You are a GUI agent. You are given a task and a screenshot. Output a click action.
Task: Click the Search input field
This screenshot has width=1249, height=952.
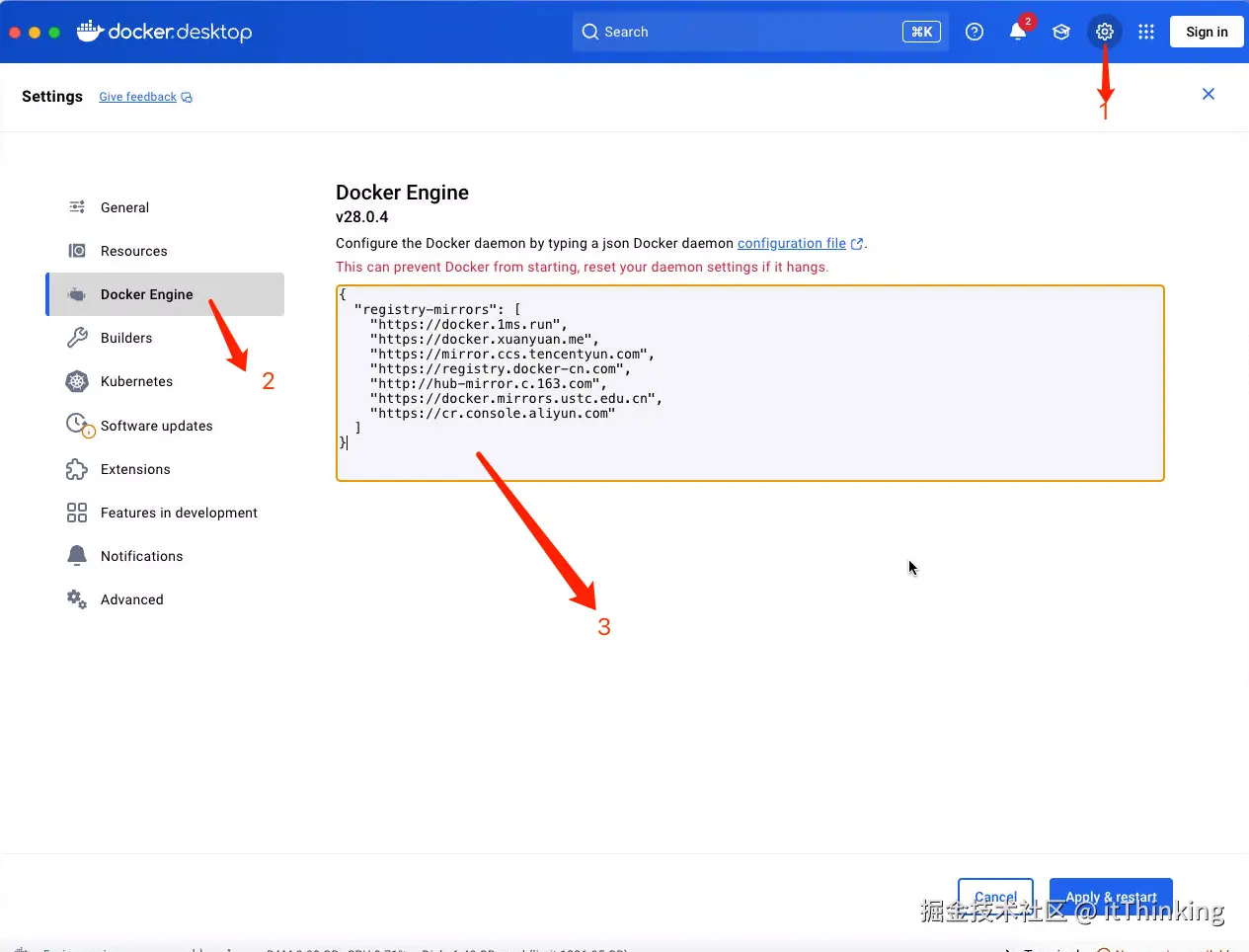(760, 32)
